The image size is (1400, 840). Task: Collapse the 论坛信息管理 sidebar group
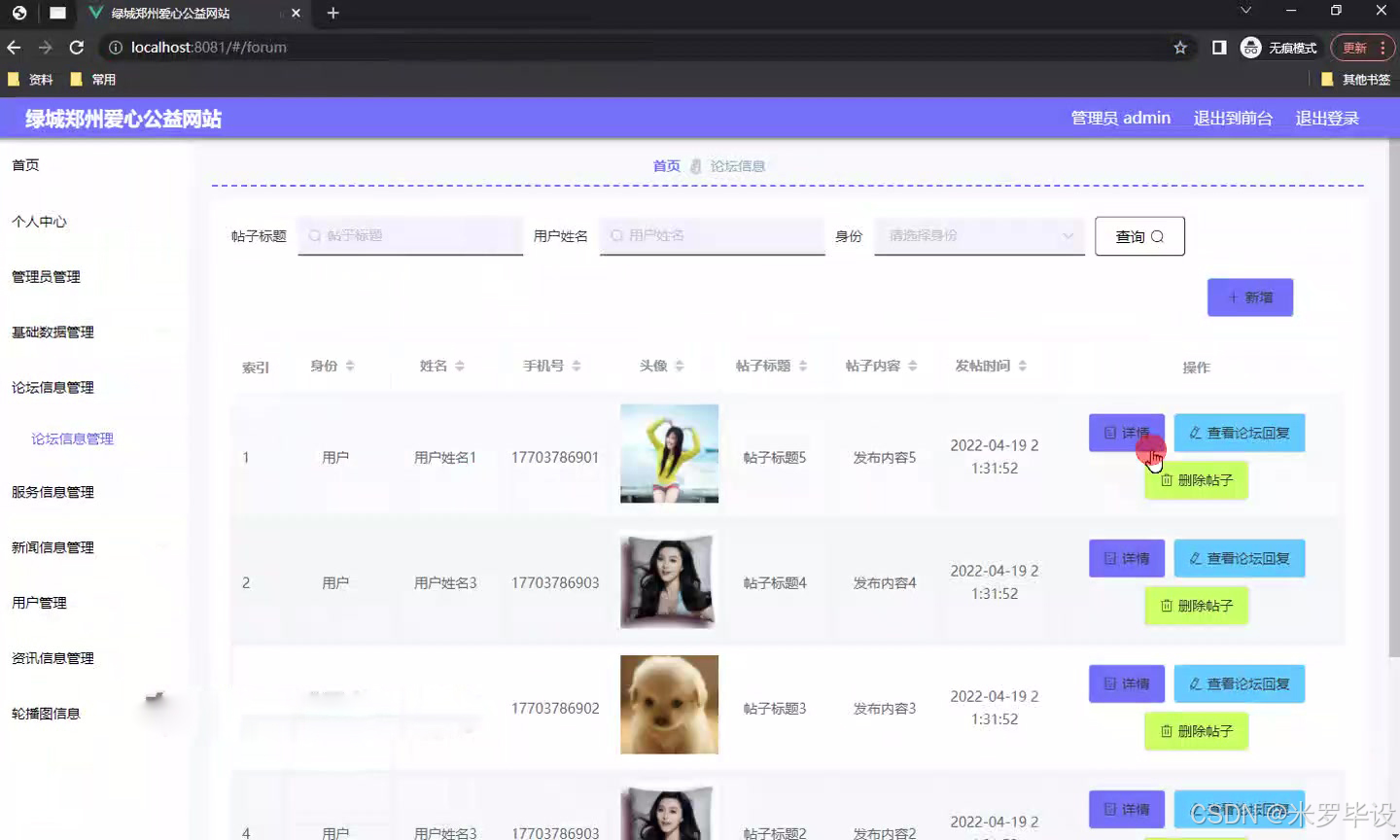(x=52, y=386)
